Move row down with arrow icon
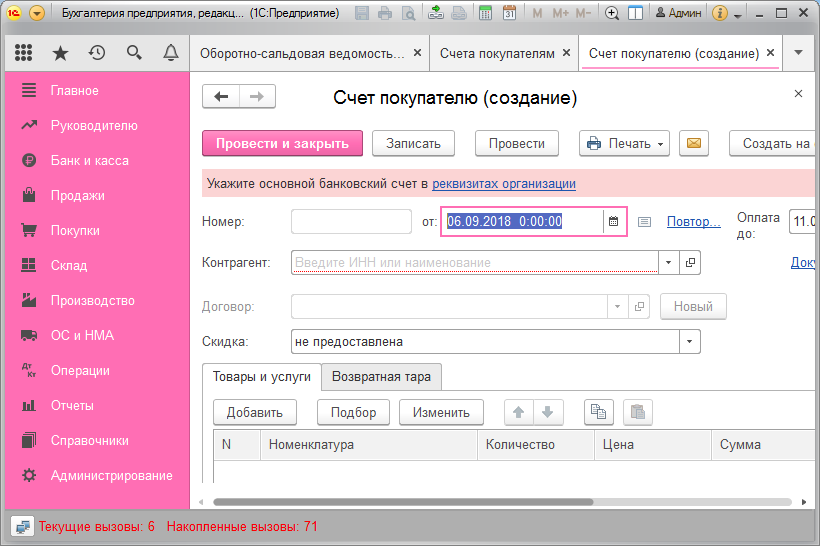Screen dimensions: 820x546 point(548,412)
